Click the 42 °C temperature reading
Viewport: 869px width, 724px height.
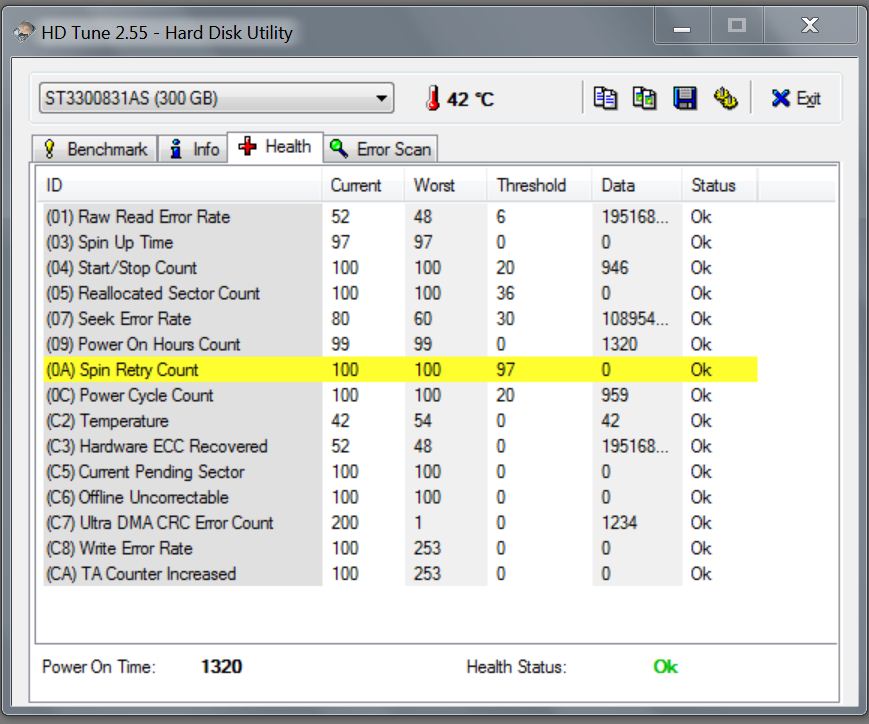(x=470, y=99)
